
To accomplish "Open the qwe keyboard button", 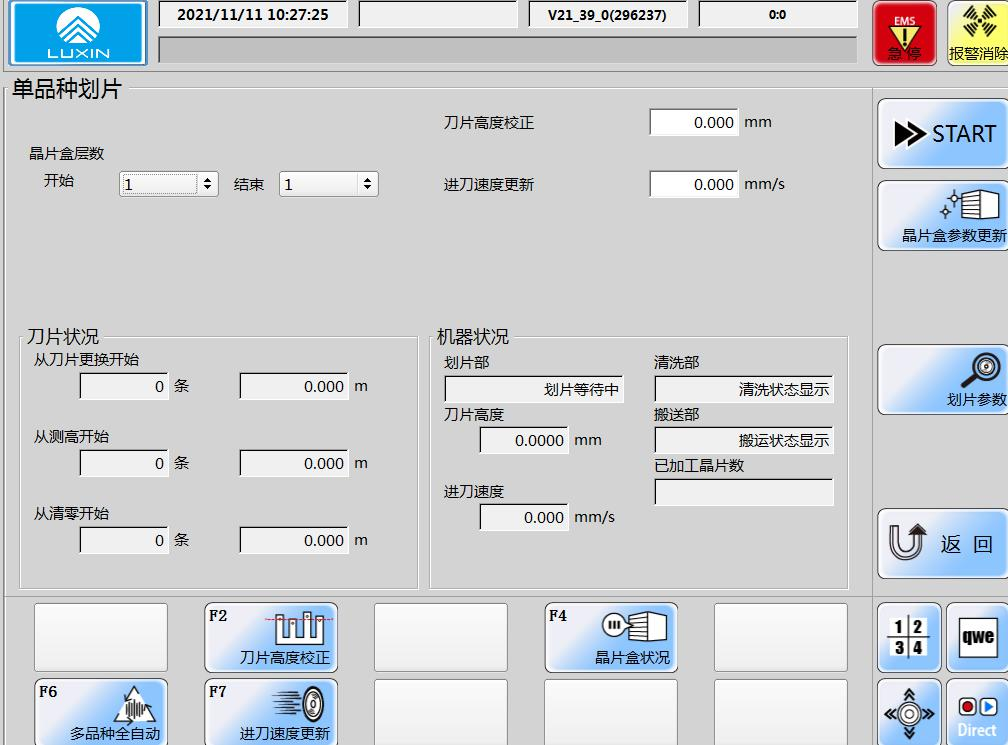I will tap(977, 637).
